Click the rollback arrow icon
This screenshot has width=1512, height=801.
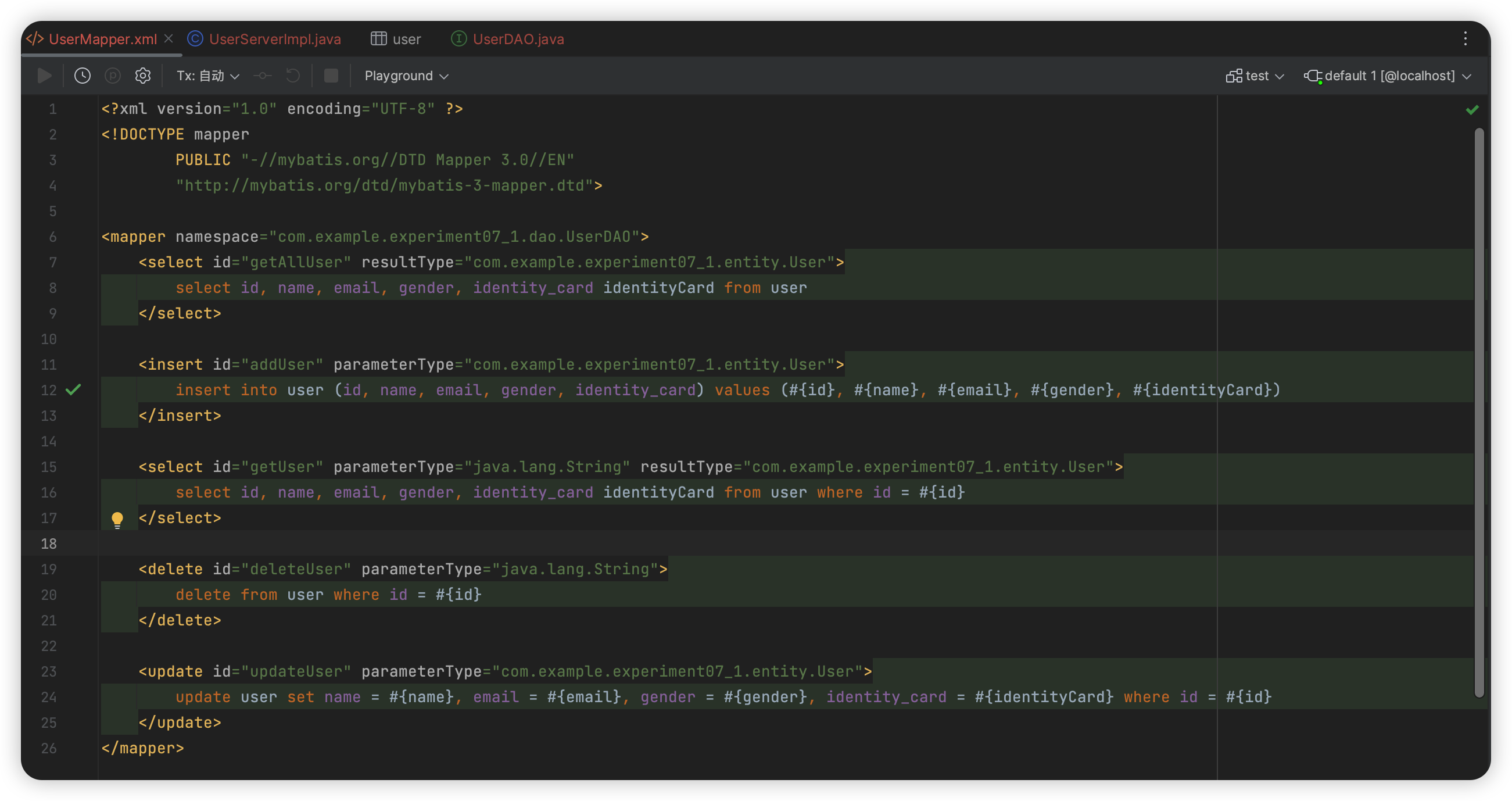pyautogui.click(x=293, y=76)
